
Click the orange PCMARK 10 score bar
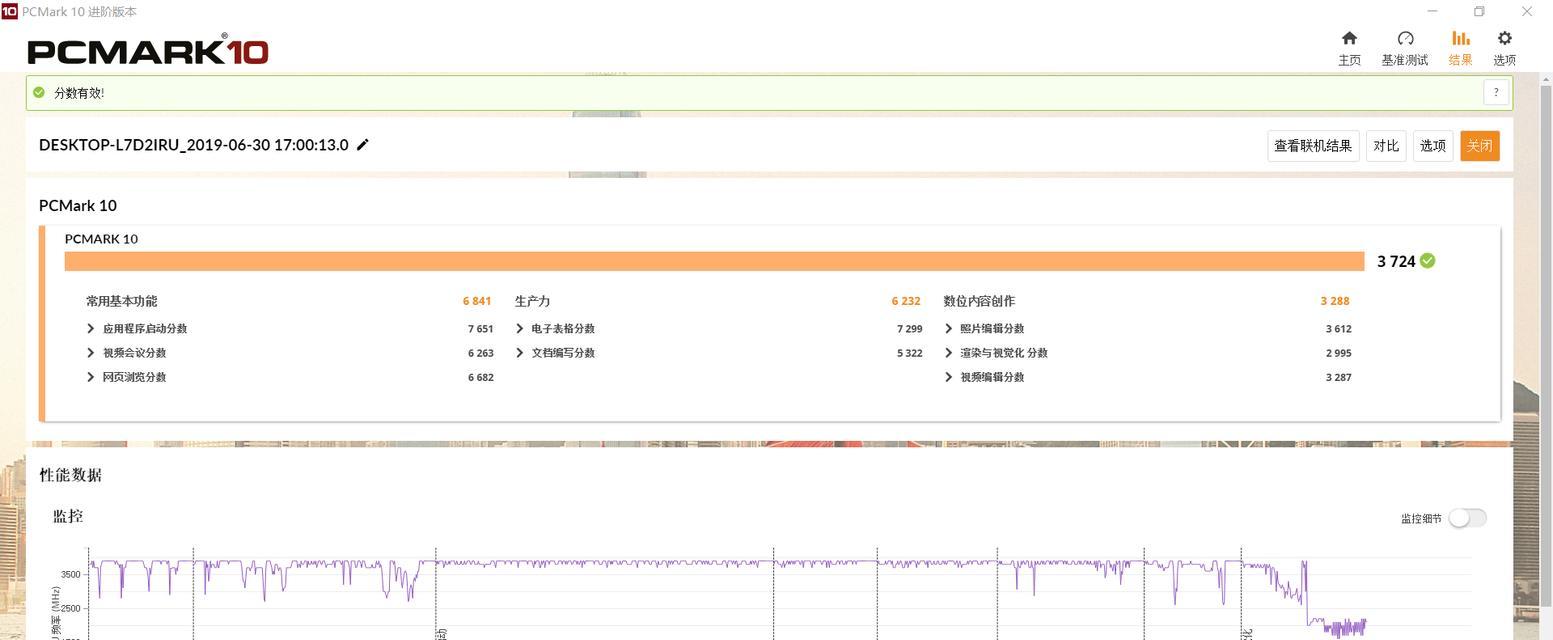[714, 261]
